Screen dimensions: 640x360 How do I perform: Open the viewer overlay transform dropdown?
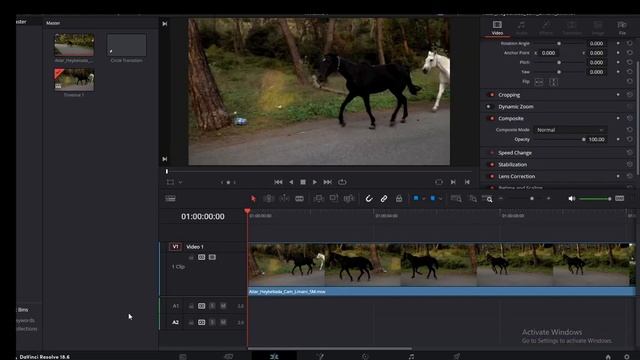180,182
